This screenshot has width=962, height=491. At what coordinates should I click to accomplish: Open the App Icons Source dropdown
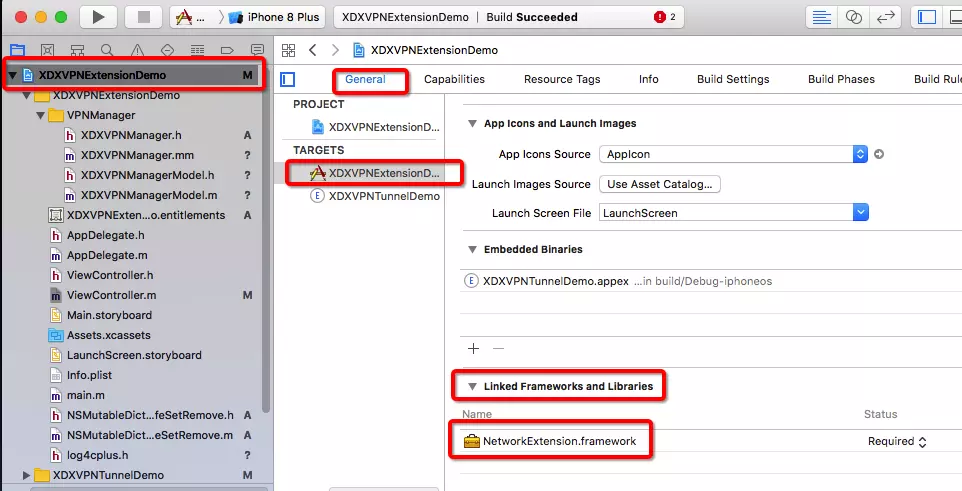click(859, 154)
